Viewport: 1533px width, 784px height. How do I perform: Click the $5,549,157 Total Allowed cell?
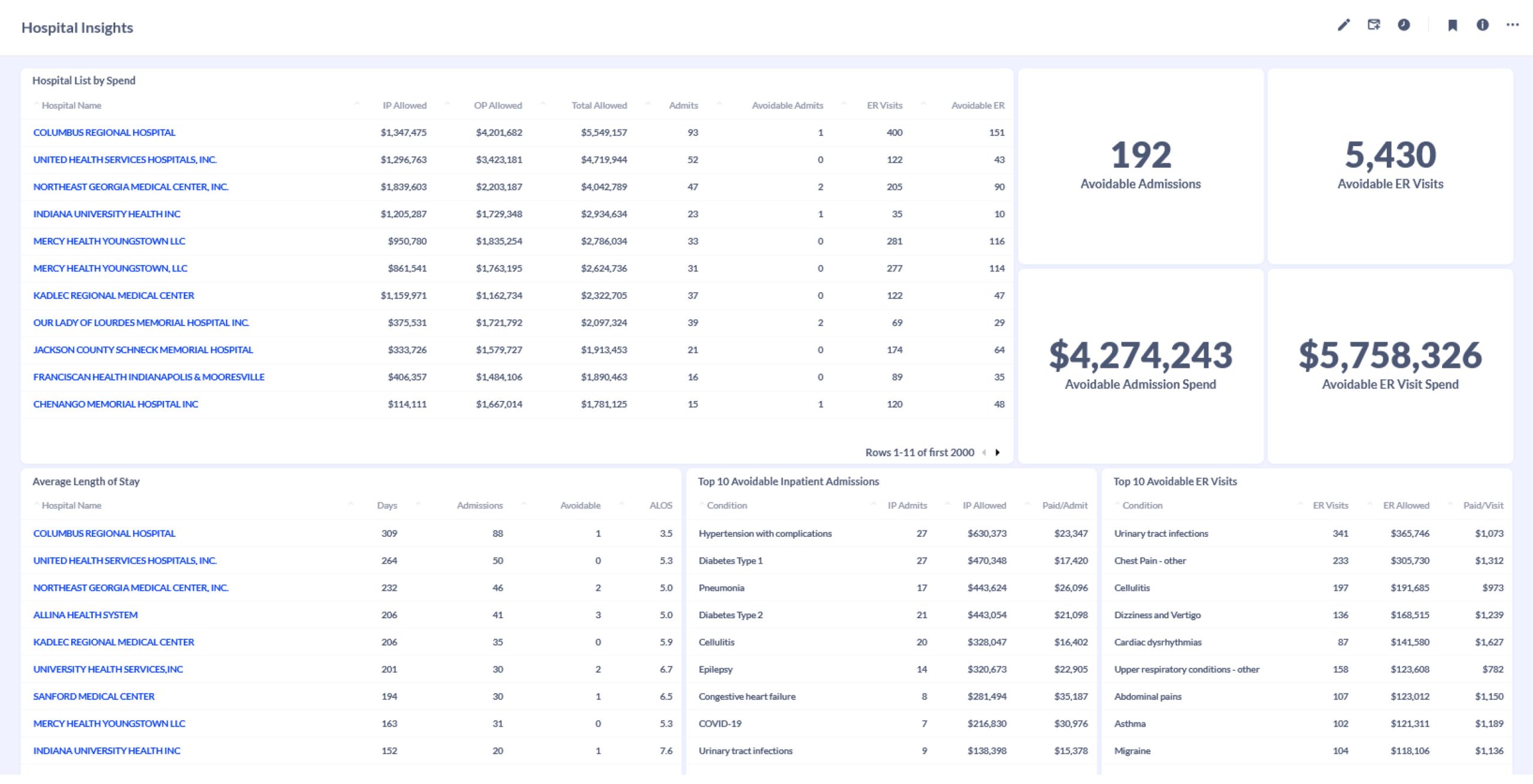point(604,132)
